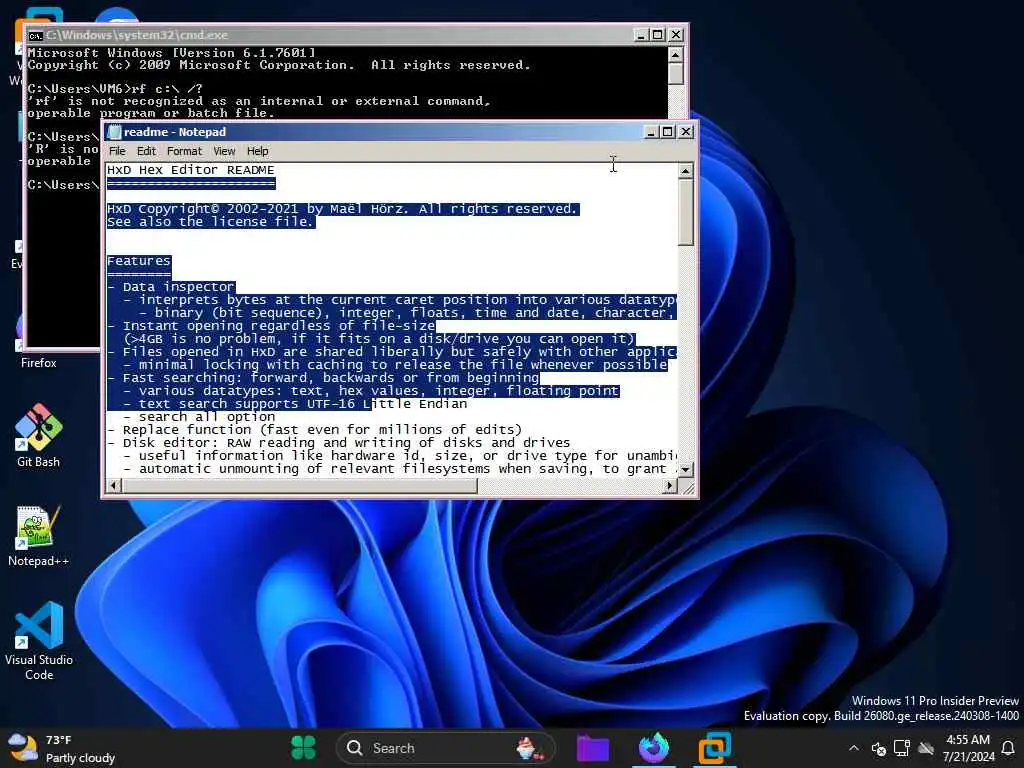Click the Firefox desktop icon label

point(39,362)
